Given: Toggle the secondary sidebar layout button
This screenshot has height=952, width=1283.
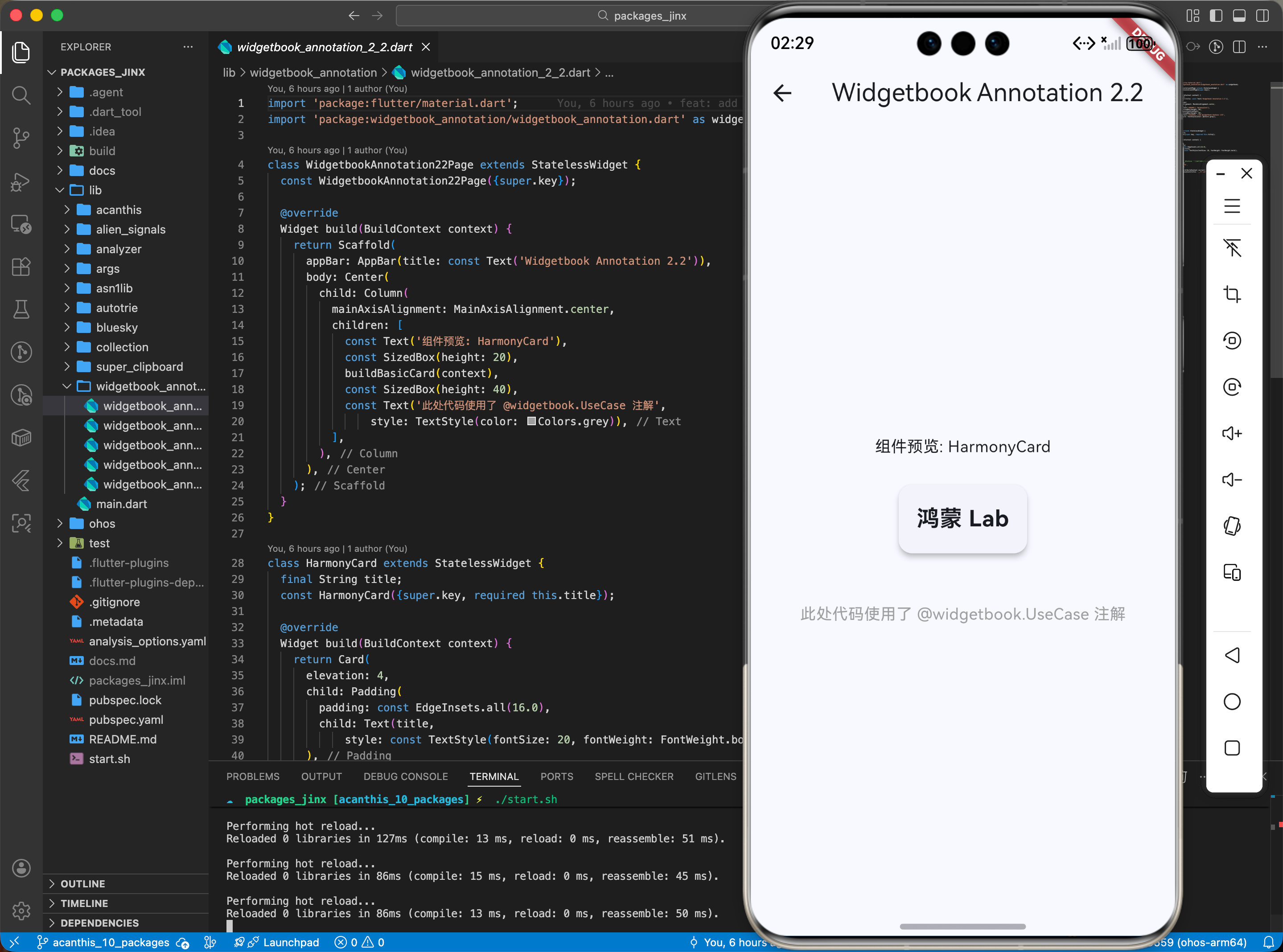Looking at the screenshot, I should (x=1262, y=16).
